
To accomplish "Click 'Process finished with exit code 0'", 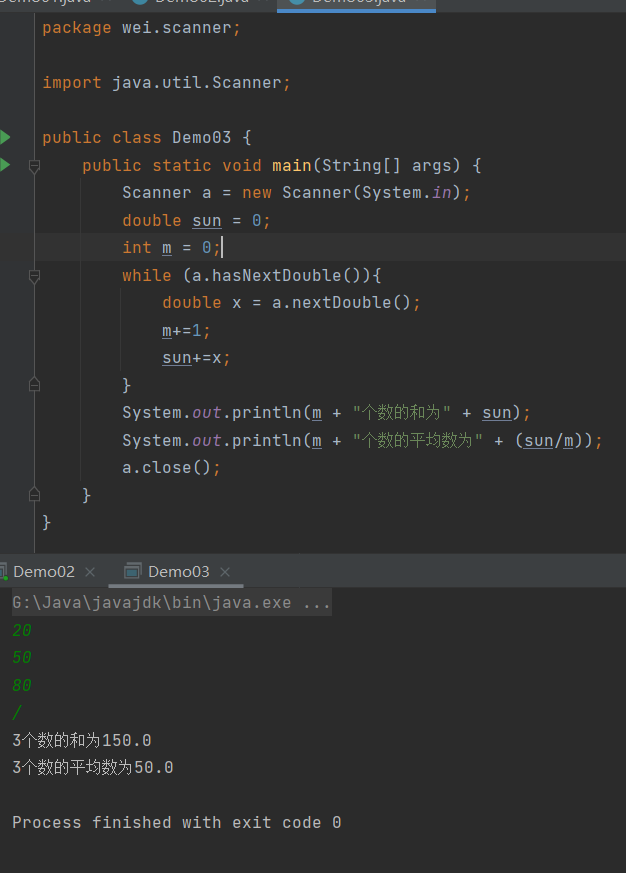I will (x=177, y=822).
